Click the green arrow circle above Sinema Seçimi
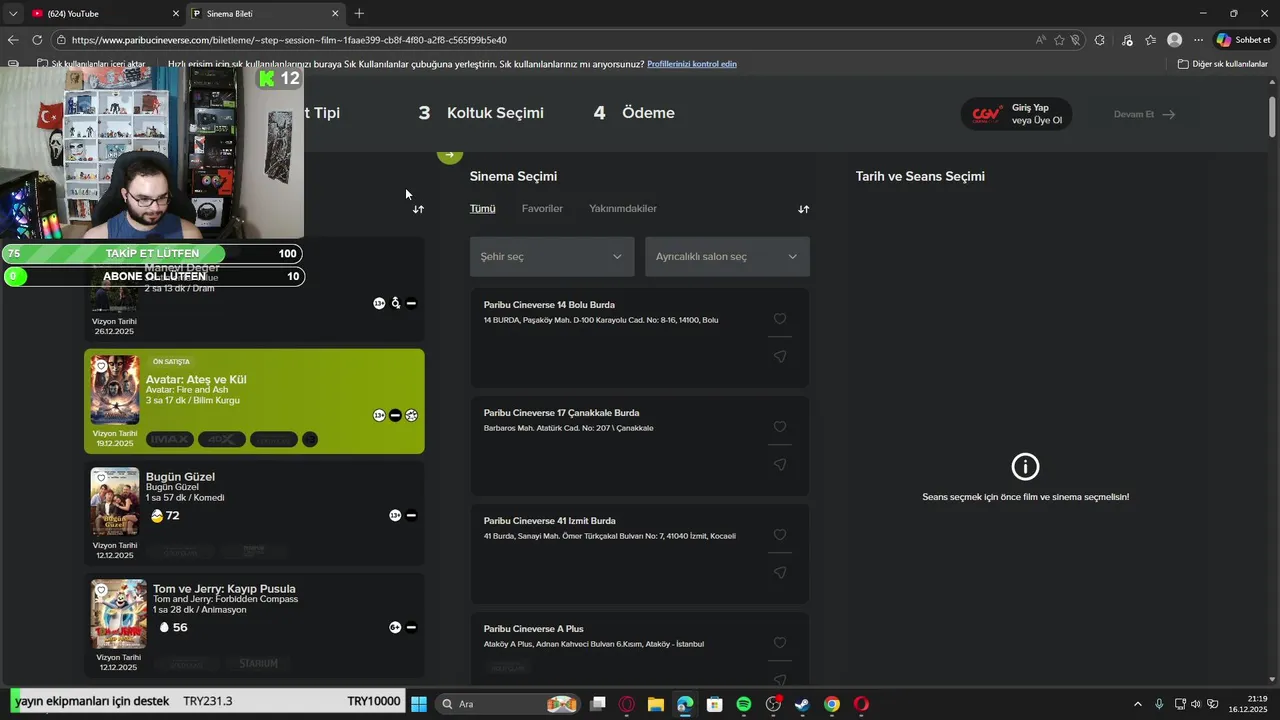The width and height of the screenshot is (1280, 720). [450, 155]
